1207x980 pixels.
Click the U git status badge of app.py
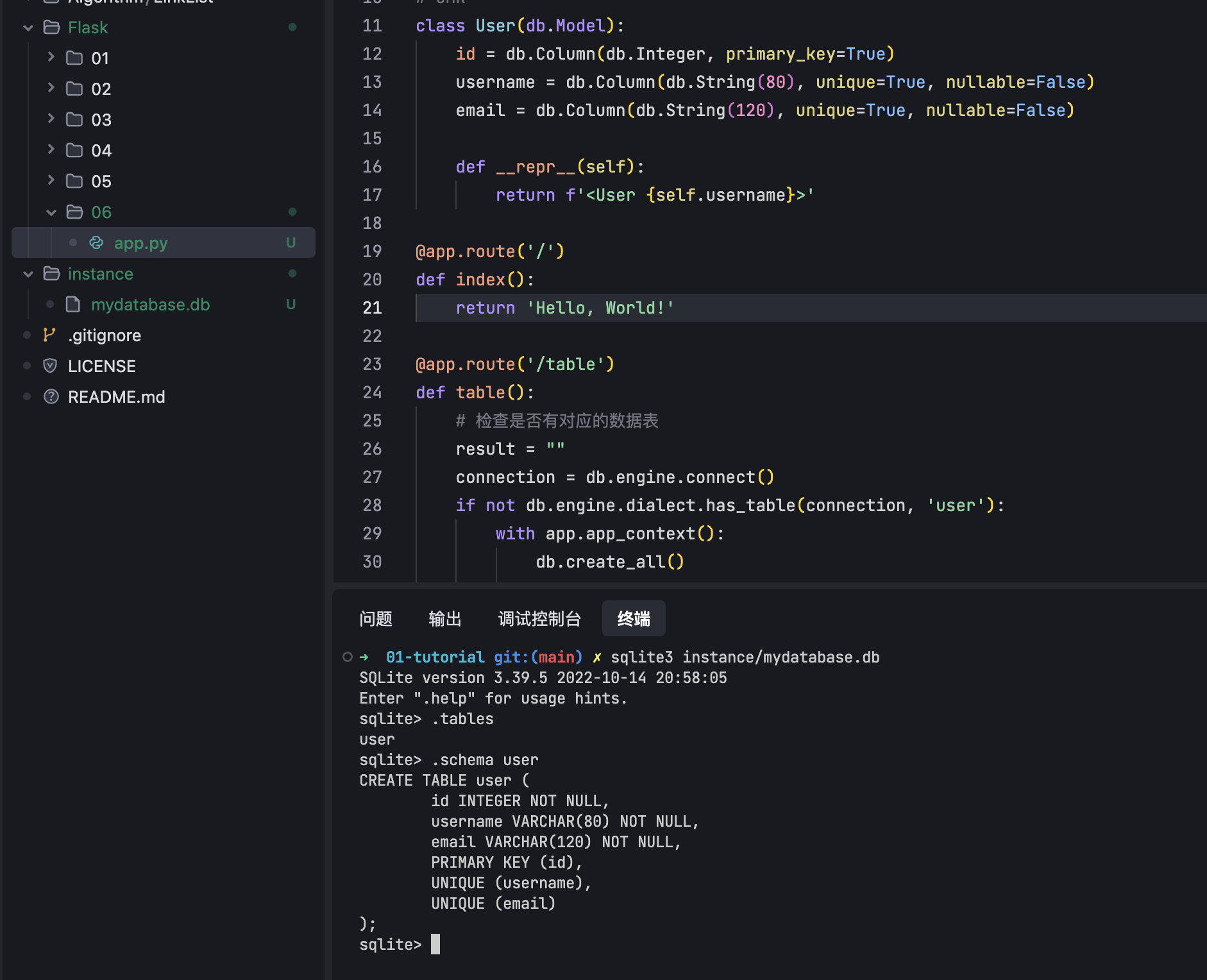pyautogui.click(x=291, y=242)
